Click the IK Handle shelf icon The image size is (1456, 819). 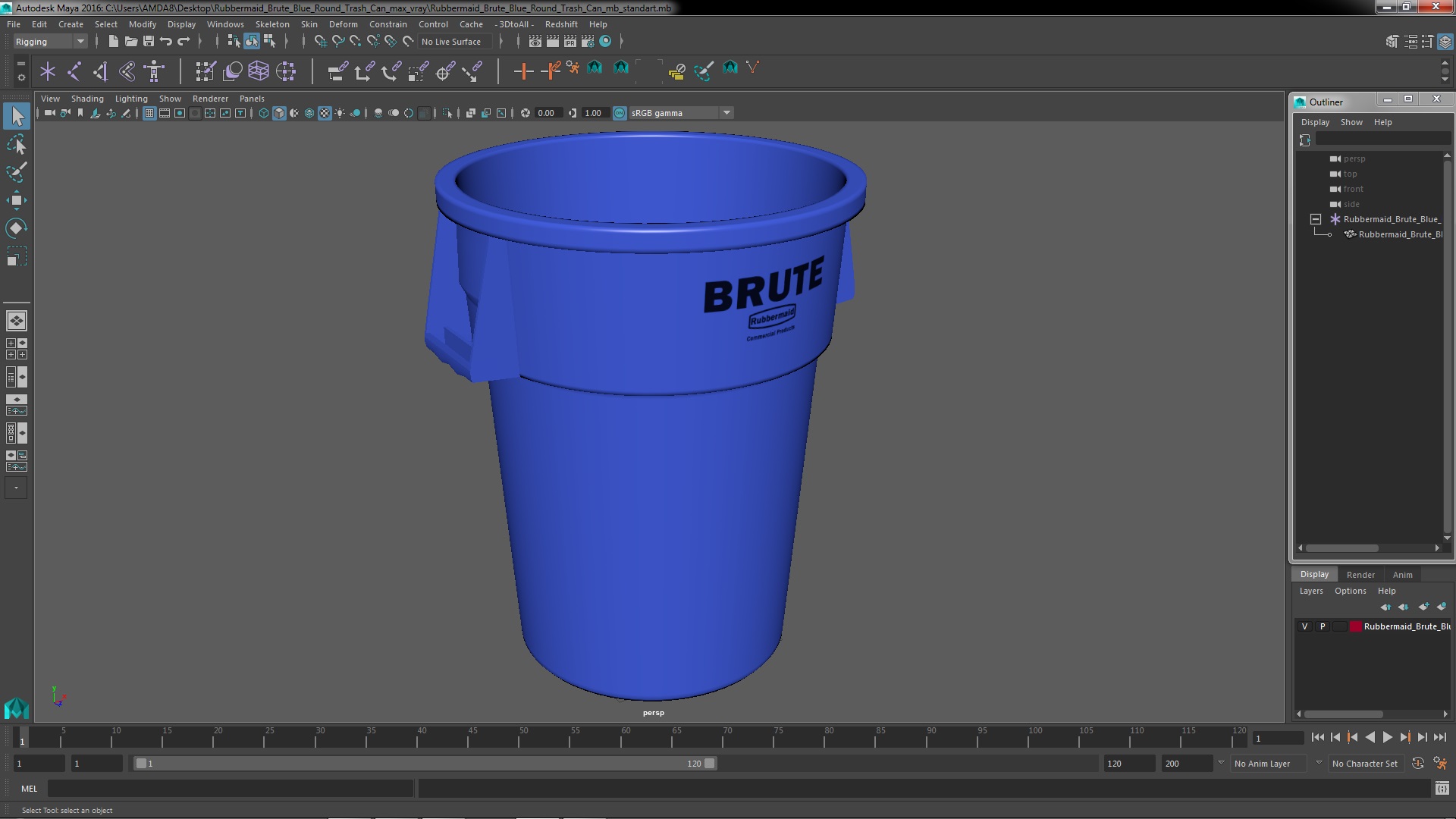point(101,71)
